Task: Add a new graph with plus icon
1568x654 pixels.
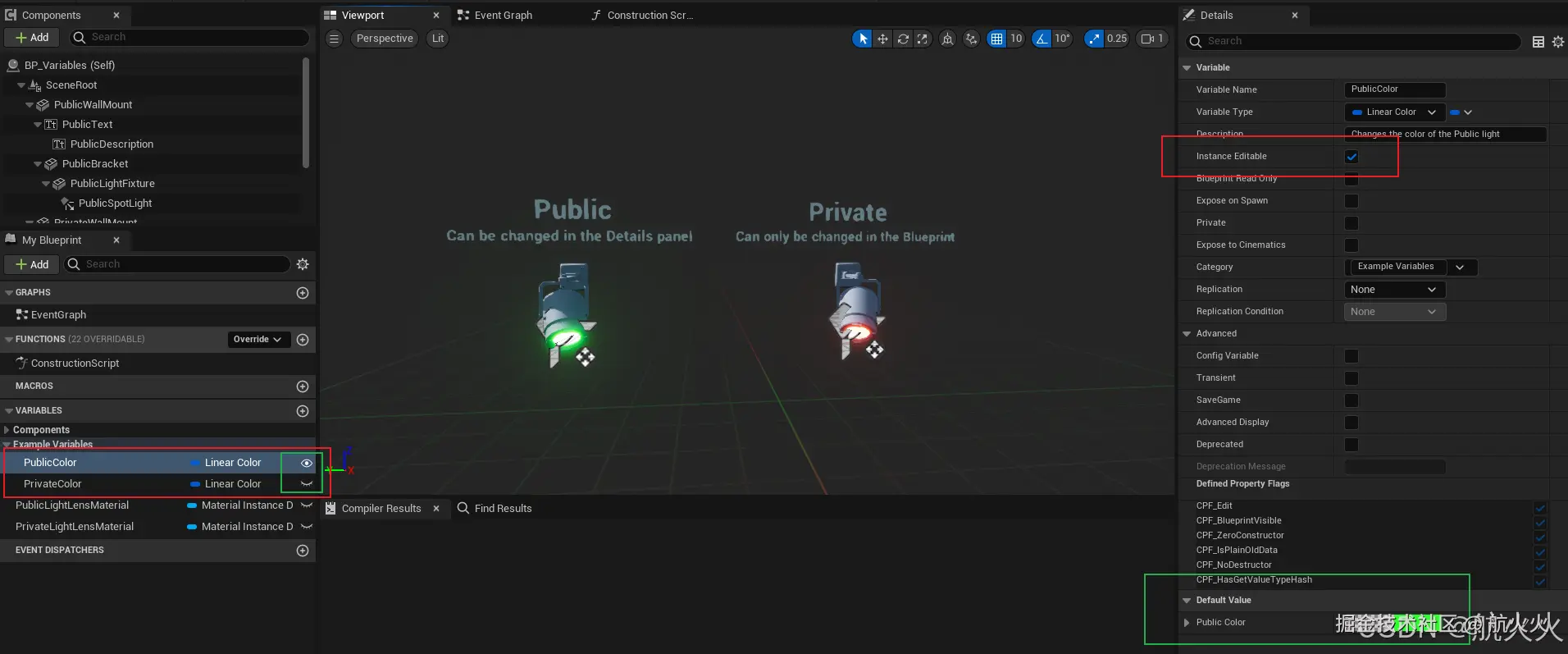Action: pyautogui.click(x=303, y=293)
